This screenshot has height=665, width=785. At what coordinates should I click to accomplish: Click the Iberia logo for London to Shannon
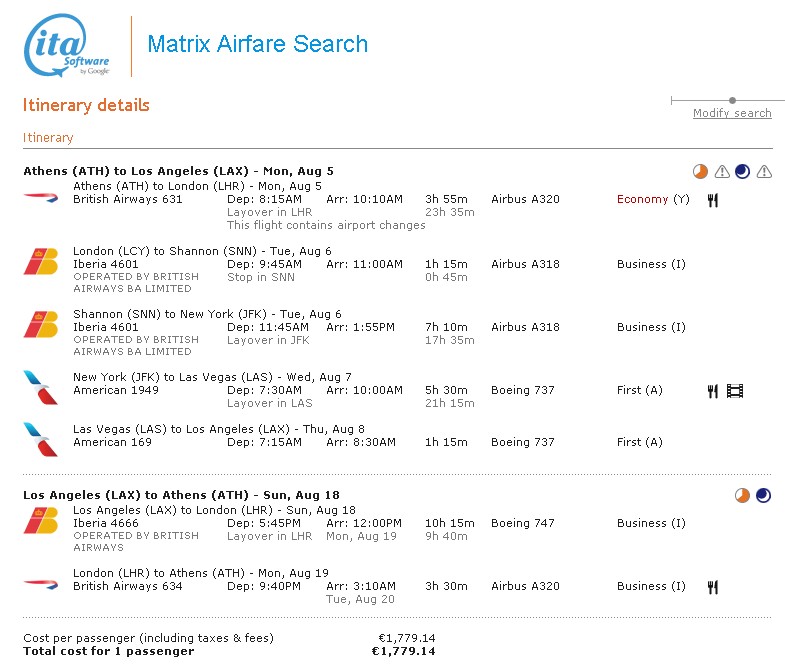point(41,262)
